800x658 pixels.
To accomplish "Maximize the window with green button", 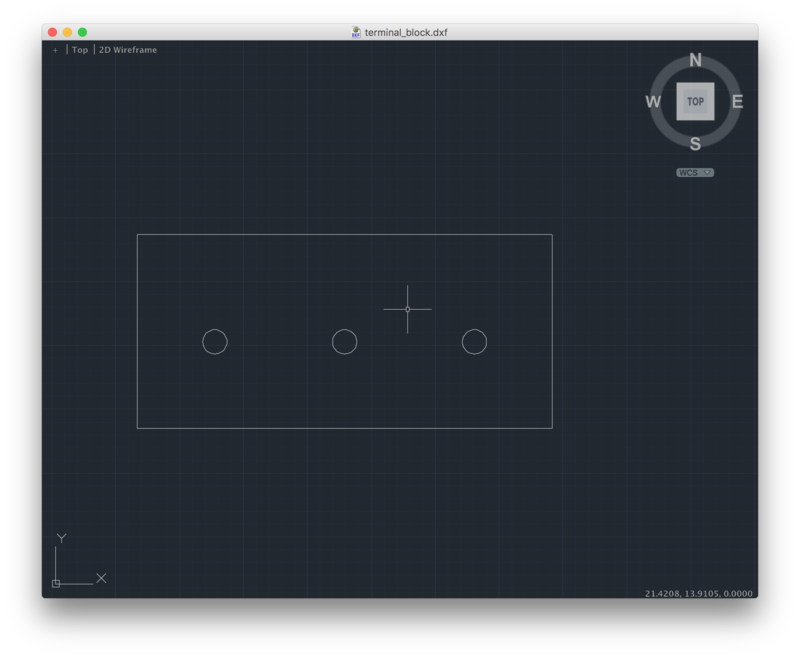I will (82, 32).
